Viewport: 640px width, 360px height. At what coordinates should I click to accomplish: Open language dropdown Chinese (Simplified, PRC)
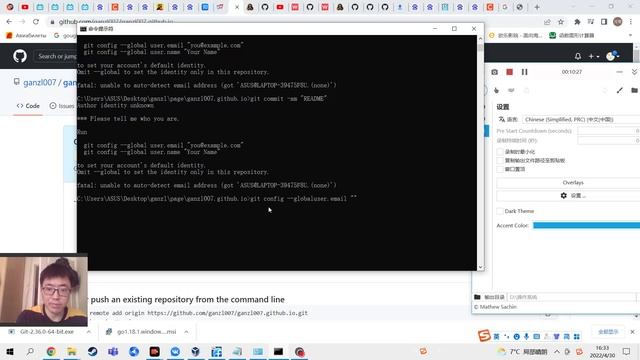[x=581, y=120]
